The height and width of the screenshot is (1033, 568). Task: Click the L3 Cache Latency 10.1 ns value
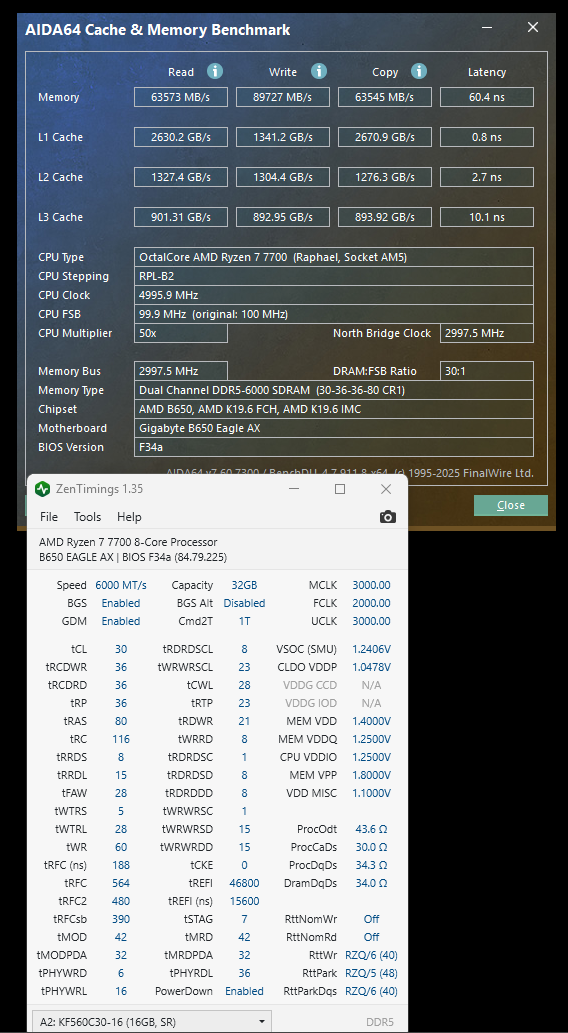[x=487, y=217]
